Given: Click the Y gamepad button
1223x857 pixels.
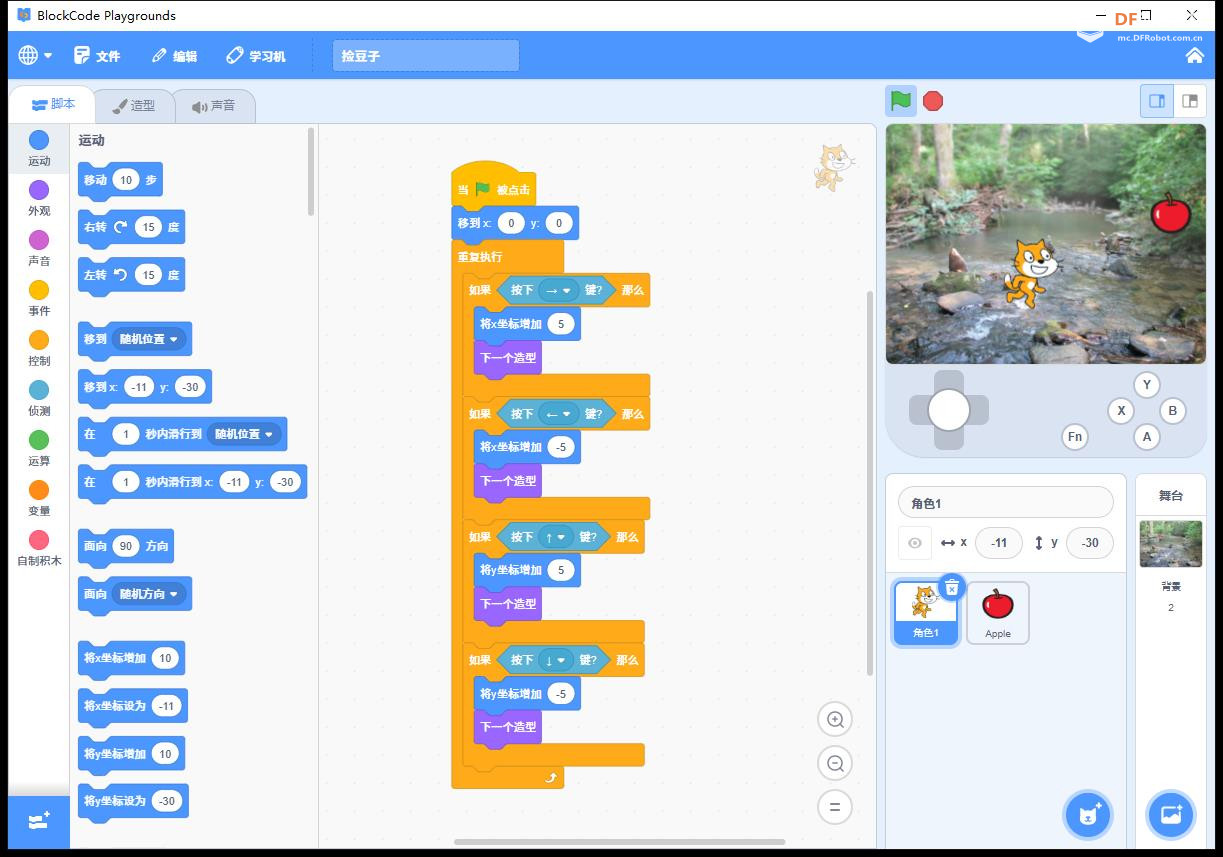Looking at the screenshot, I should (1147, 384).
